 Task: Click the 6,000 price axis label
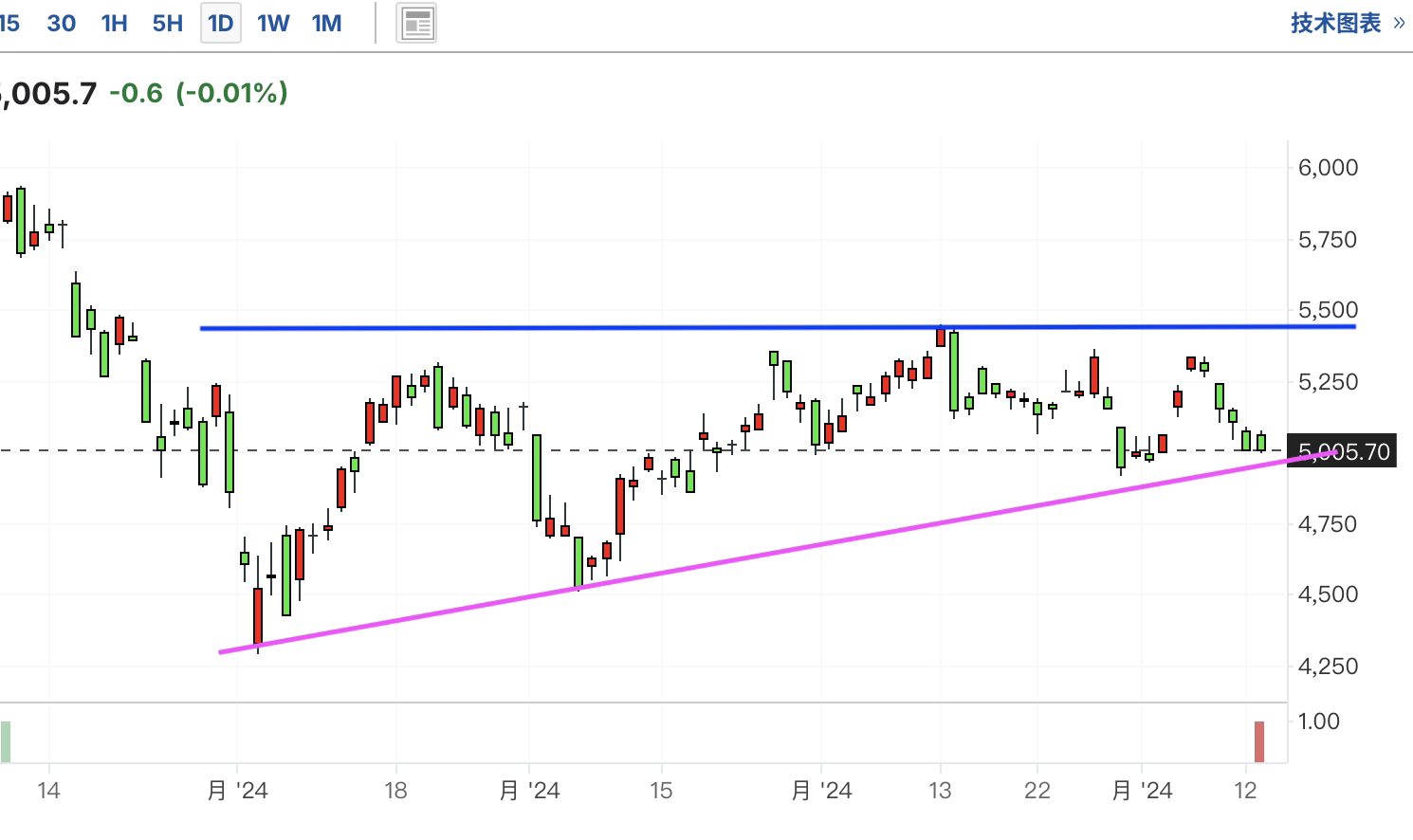[x=1328, y=168]
